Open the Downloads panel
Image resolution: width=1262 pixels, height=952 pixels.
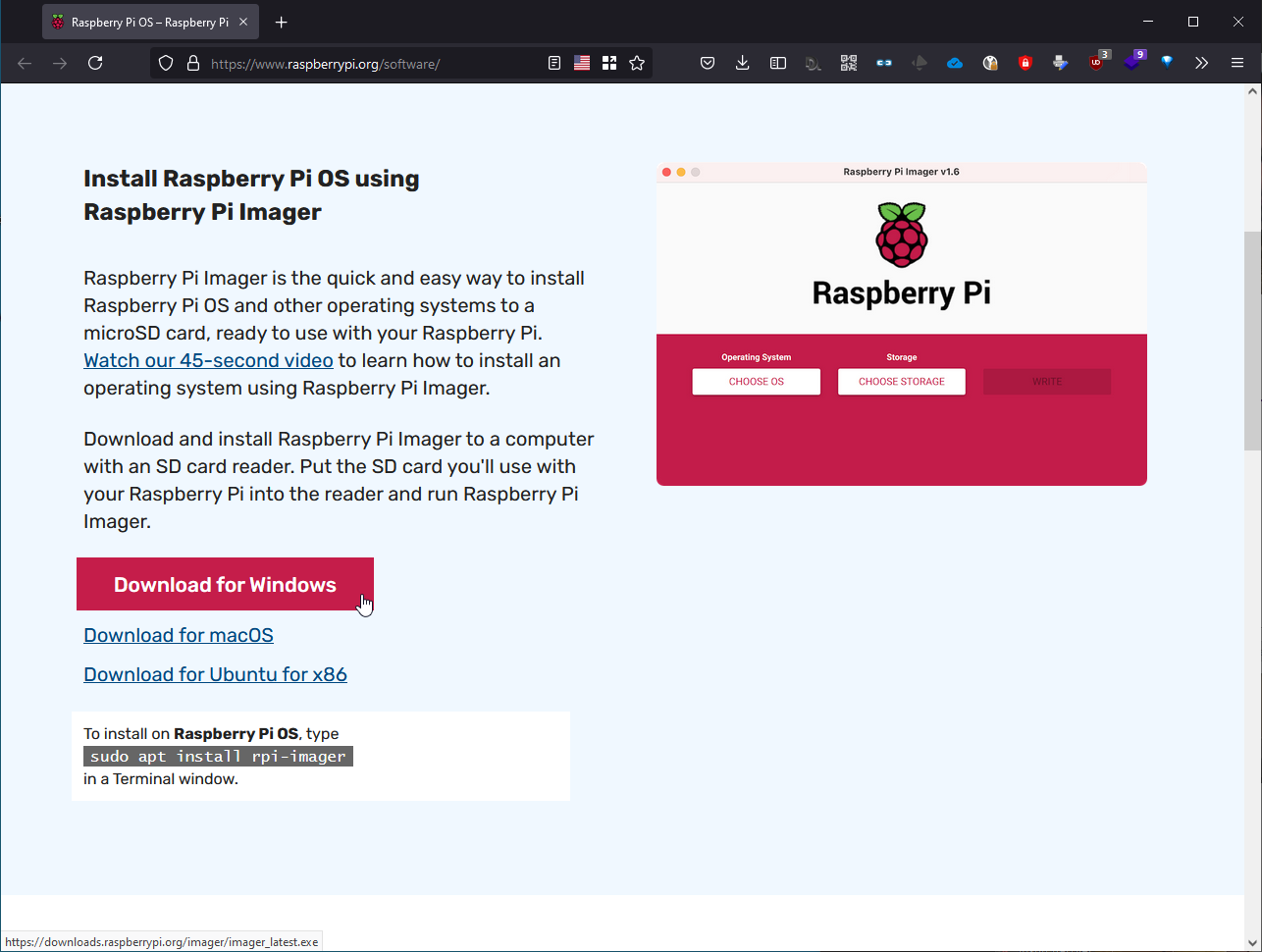tap(743, 63)
